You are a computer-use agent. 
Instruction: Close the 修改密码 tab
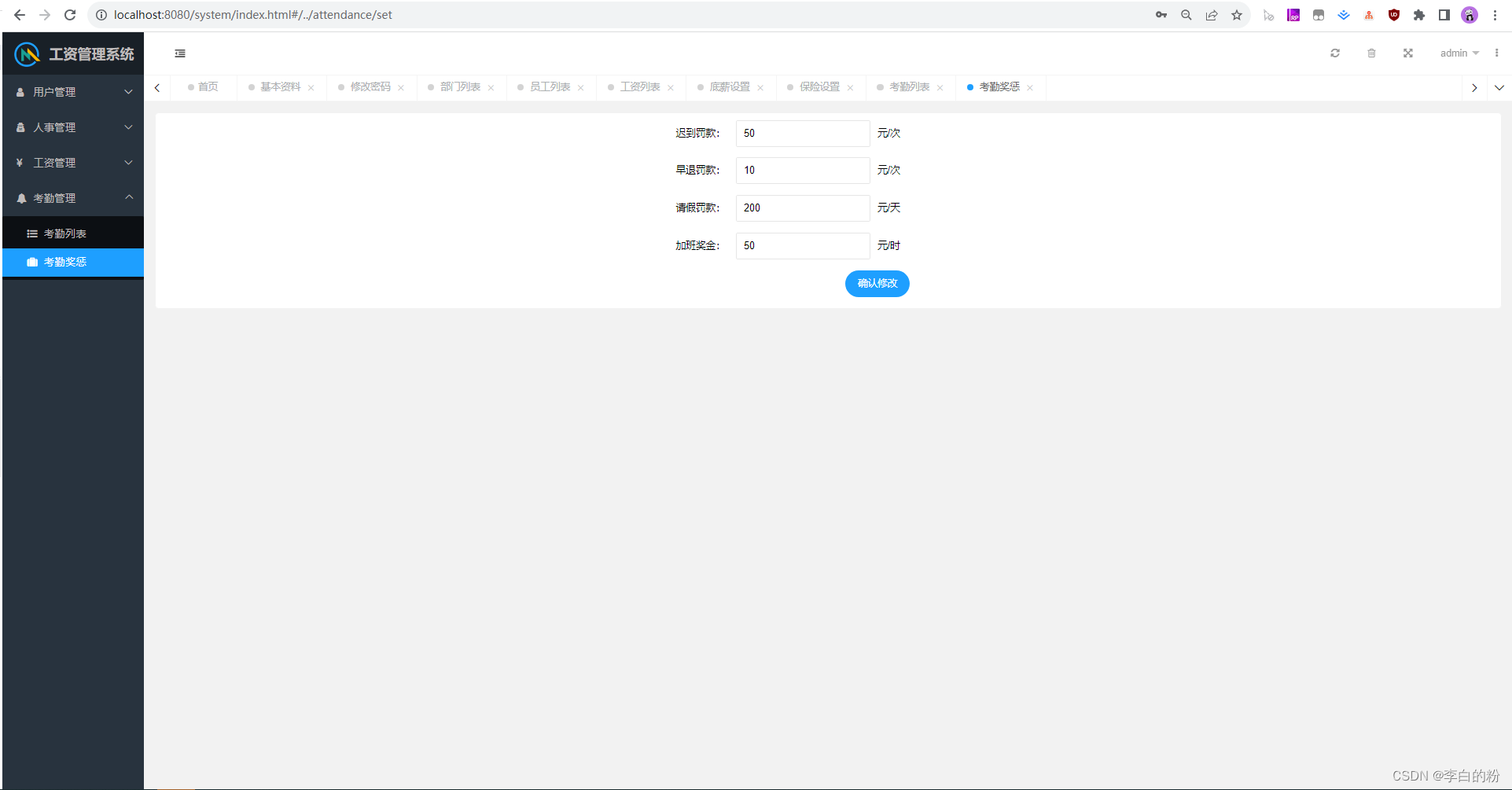pyautogui.click(x=401, y=88)
